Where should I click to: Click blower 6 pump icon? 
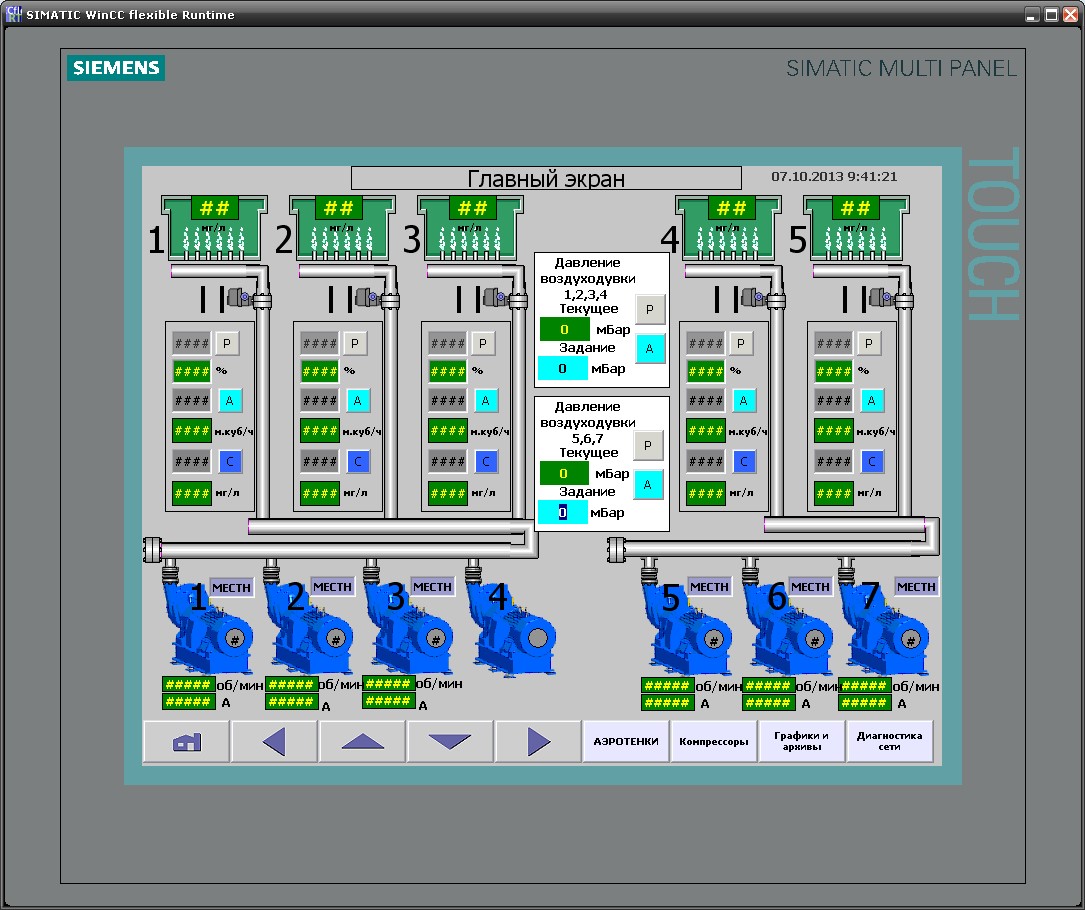pos(787,630)
